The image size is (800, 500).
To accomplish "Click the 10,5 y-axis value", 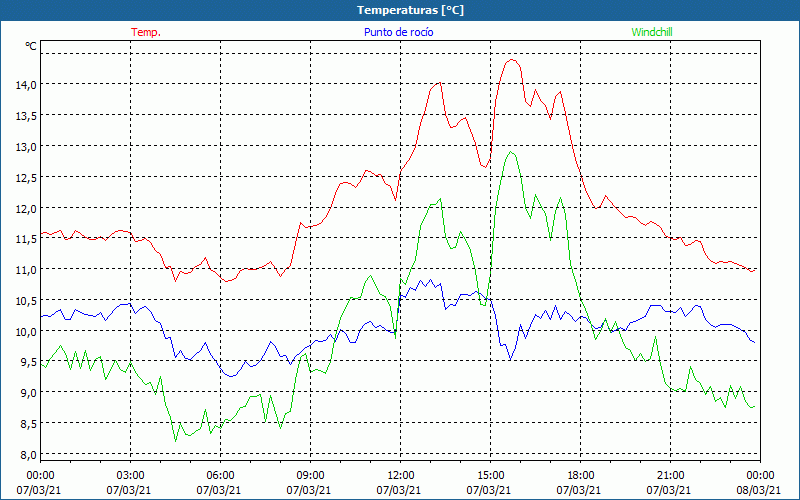I will click(x=26, y=301).
